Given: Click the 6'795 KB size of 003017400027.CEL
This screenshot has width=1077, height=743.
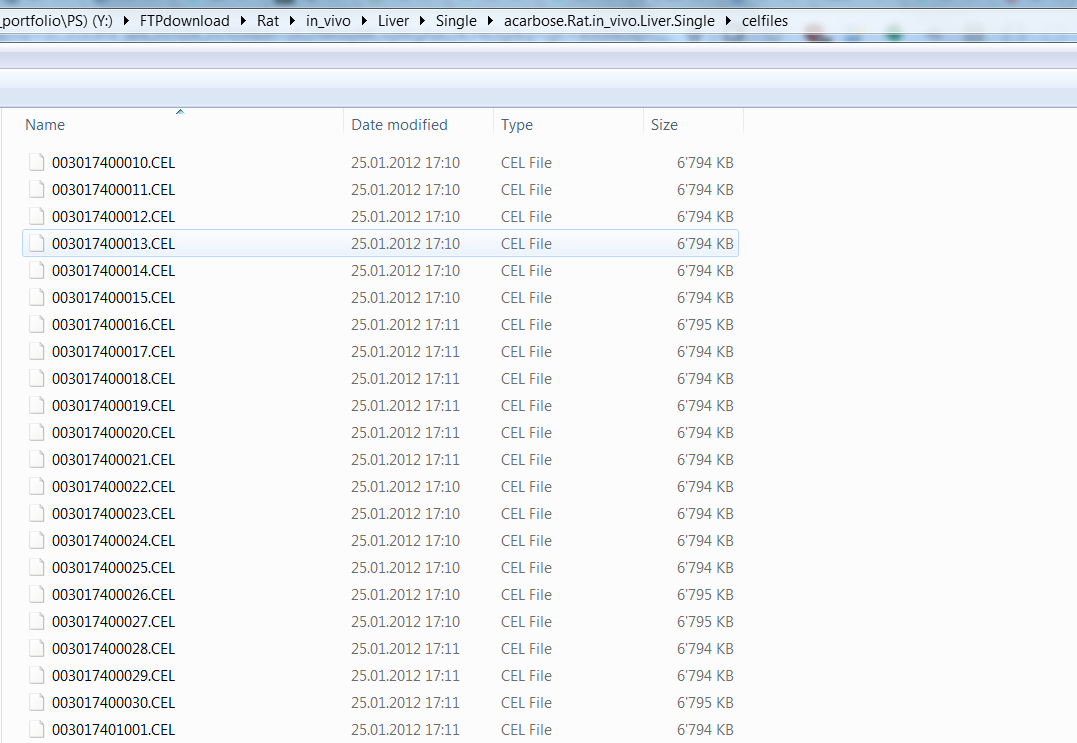Looking at the screenshot, I should pos(705,621).
